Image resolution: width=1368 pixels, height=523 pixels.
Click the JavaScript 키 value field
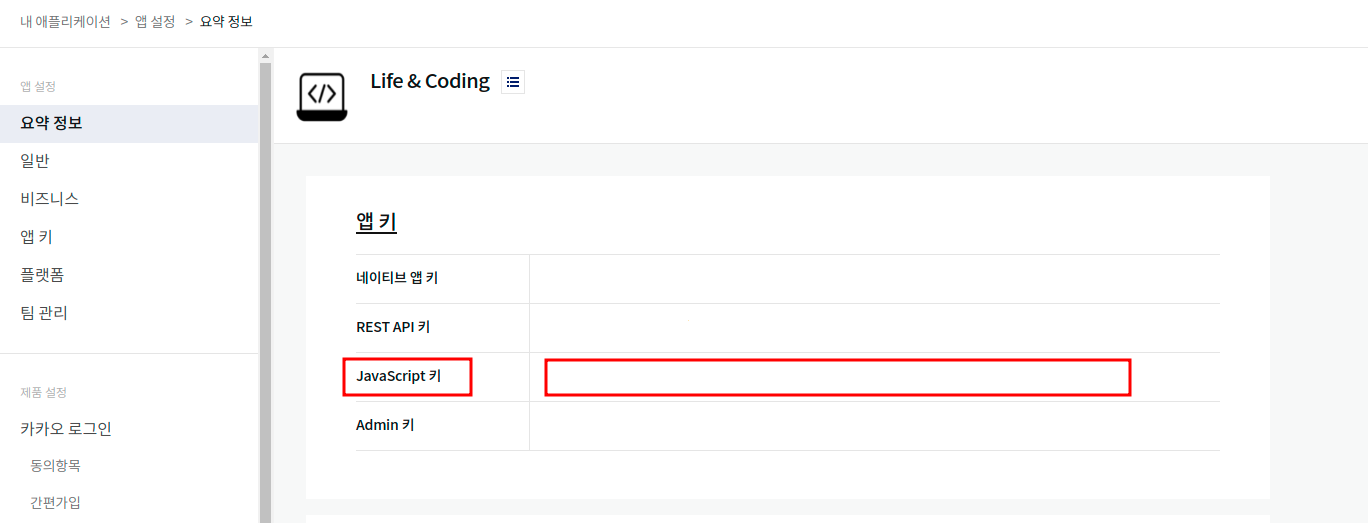pyautogui.click(x=838, y=377)
